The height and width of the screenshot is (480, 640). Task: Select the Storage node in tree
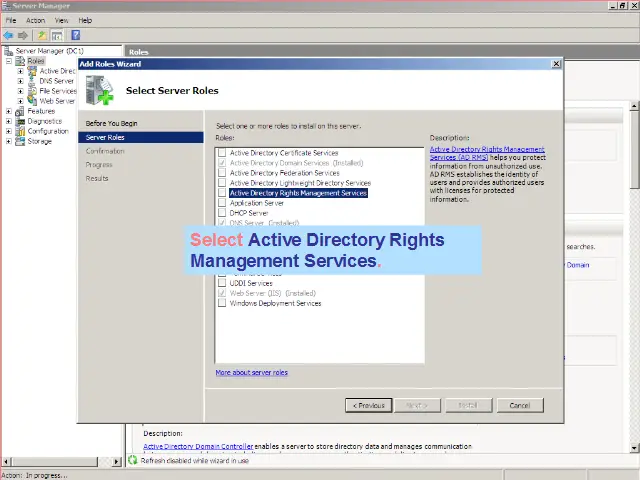(x=39, y=141)
